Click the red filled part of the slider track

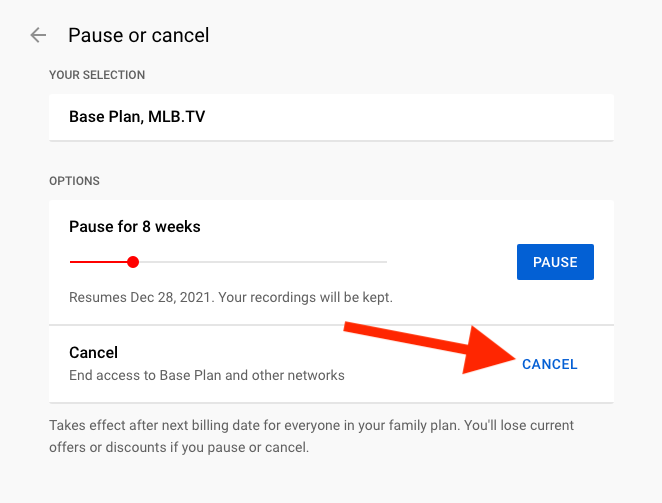coord(100,262)
